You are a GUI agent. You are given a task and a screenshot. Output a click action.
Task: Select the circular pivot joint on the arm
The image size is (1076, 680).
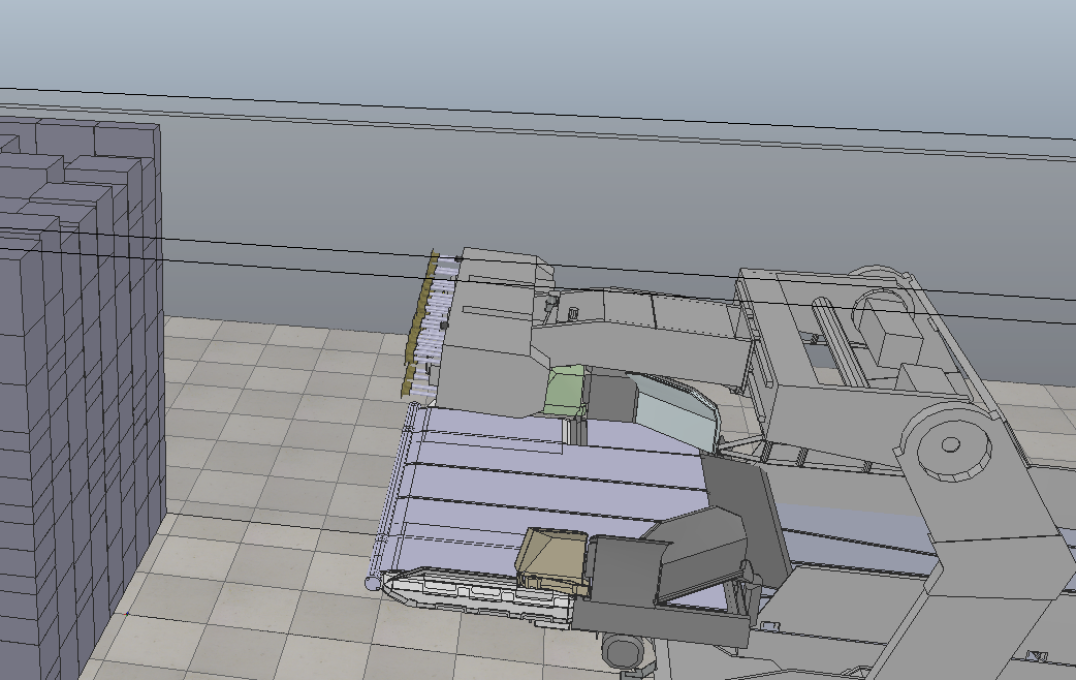tap(950, 445)
